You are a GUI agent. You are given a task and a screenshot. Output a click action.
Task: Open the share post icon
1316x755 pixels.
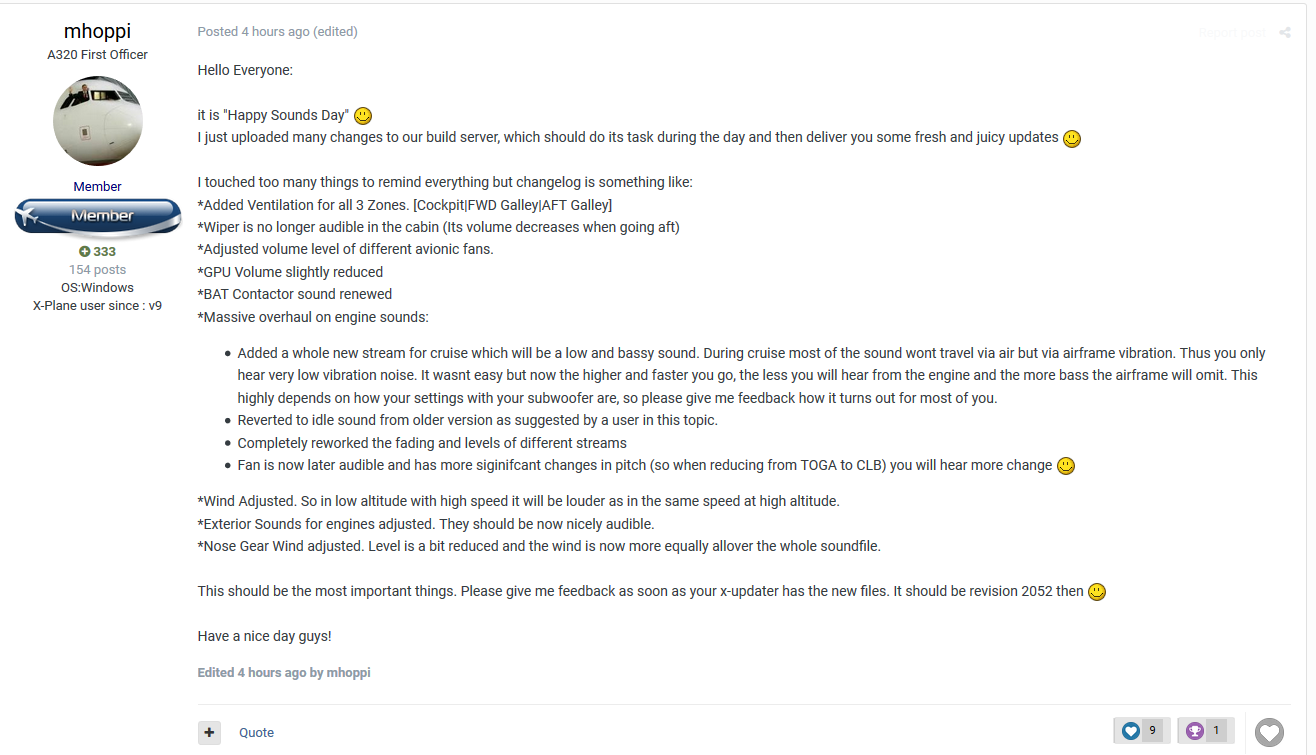(1285, 33)
